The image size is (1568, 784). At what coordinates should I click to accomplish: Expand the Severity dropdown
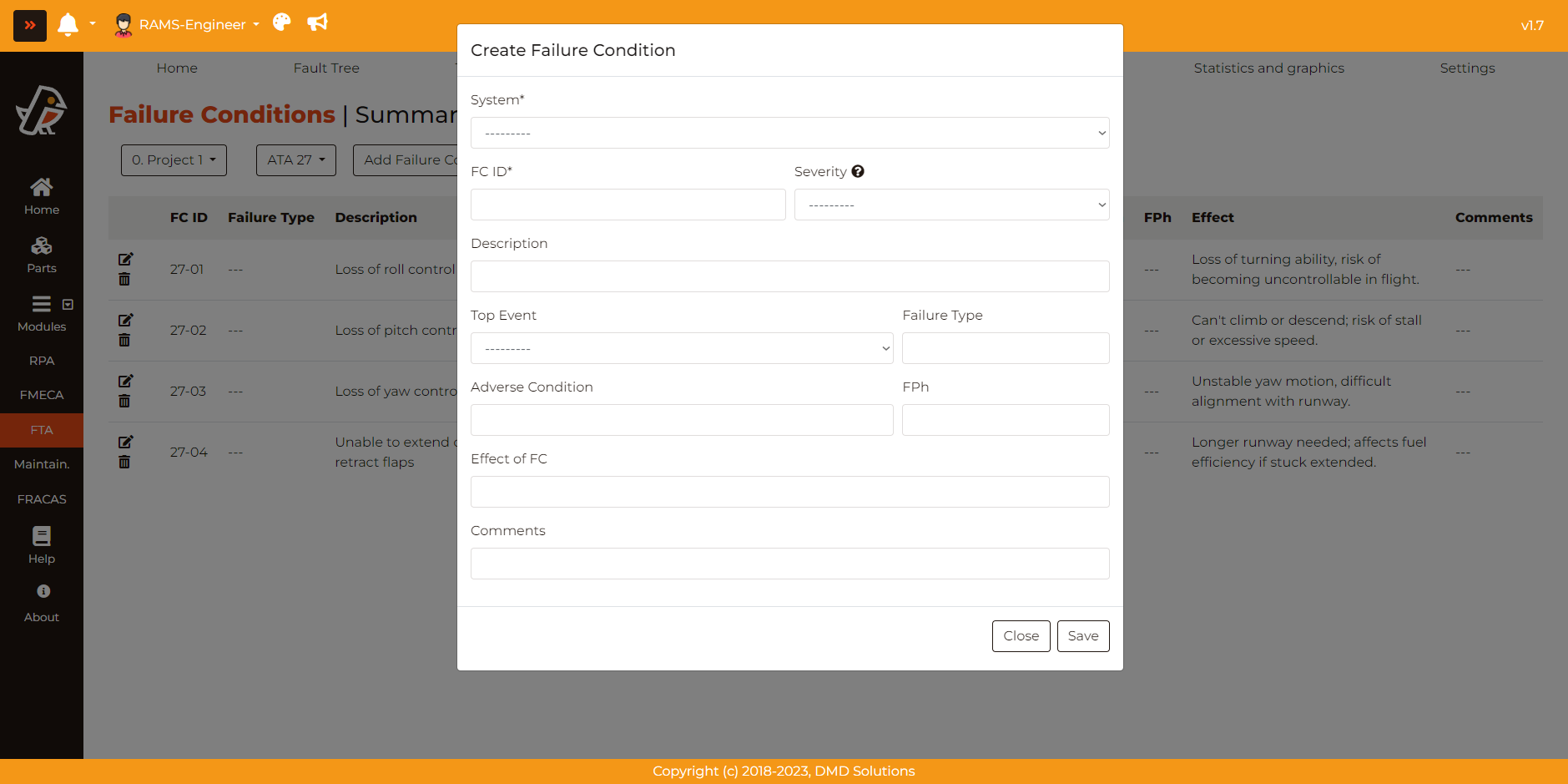point(951,205)
